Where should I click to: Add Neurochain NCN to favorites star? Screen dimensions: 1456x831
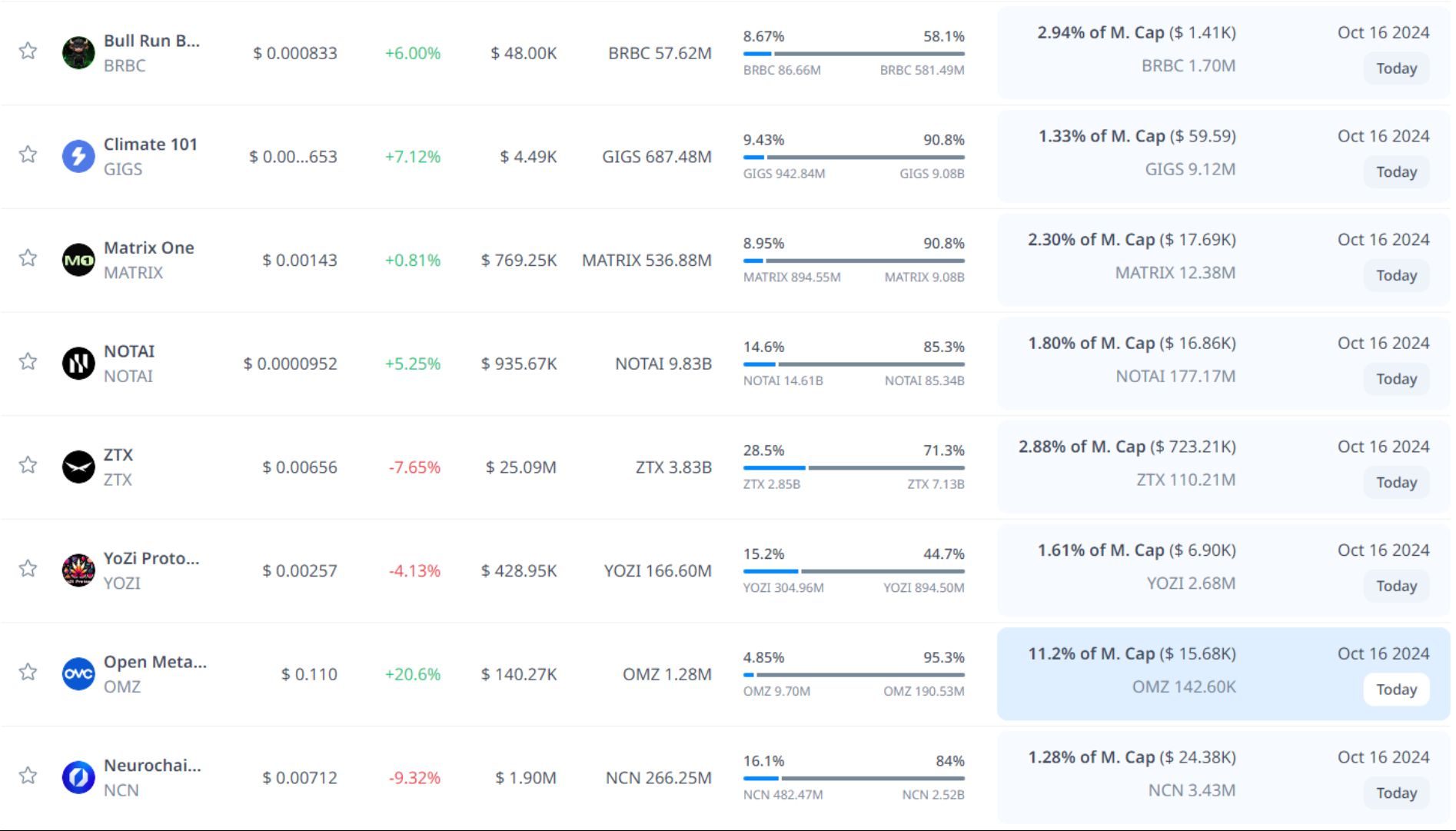coord(28,776)
